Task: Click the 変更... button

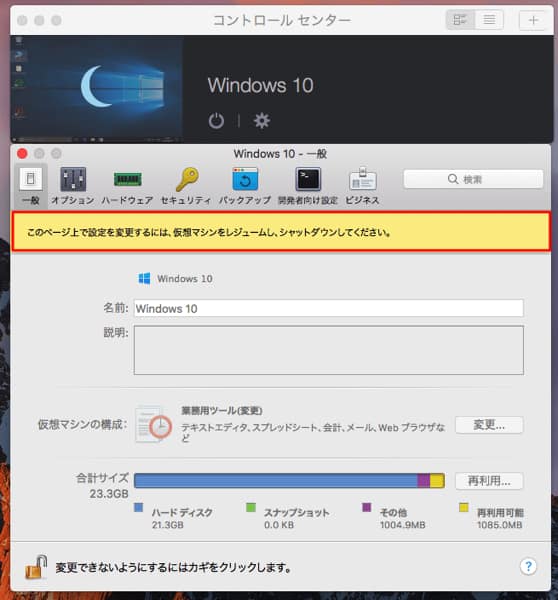Action: [x=489, y=425]
